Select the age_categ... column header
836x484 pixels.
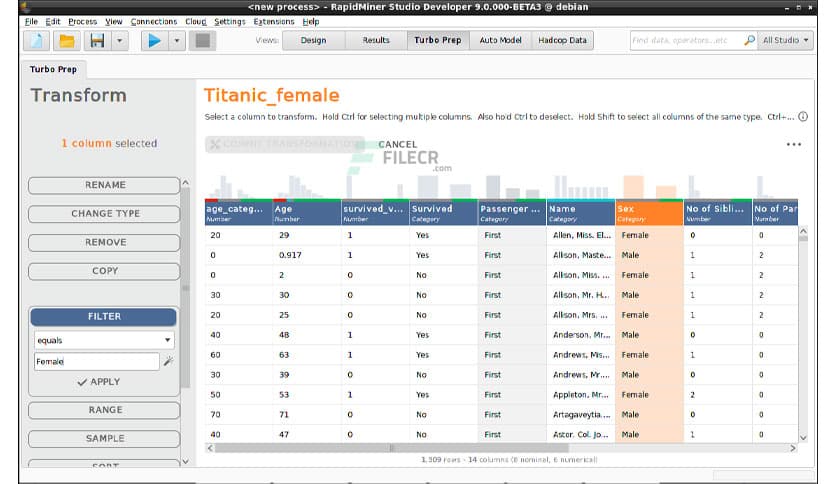click(238, 213)
